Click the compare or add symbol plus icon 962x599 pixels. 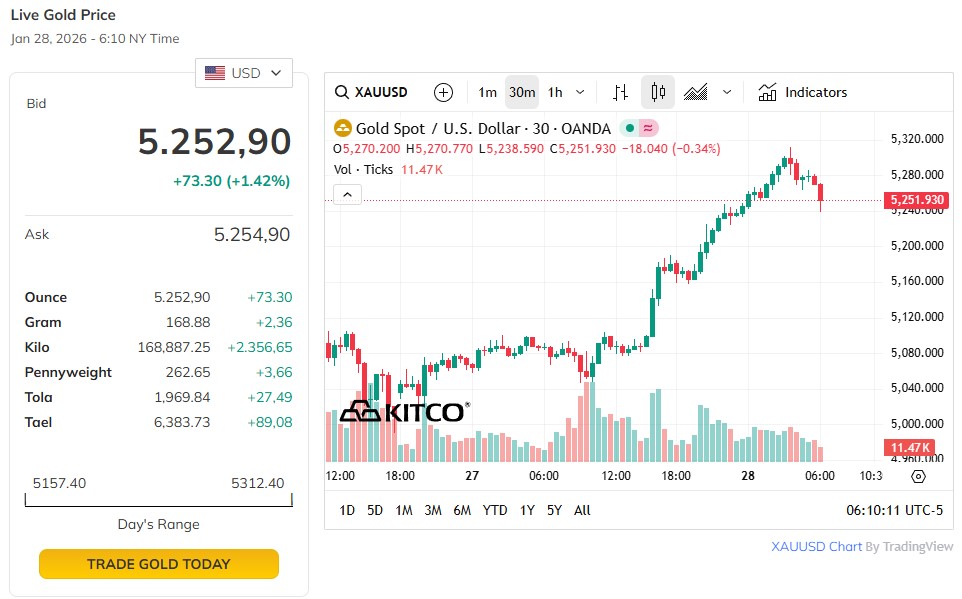[444, 92]
